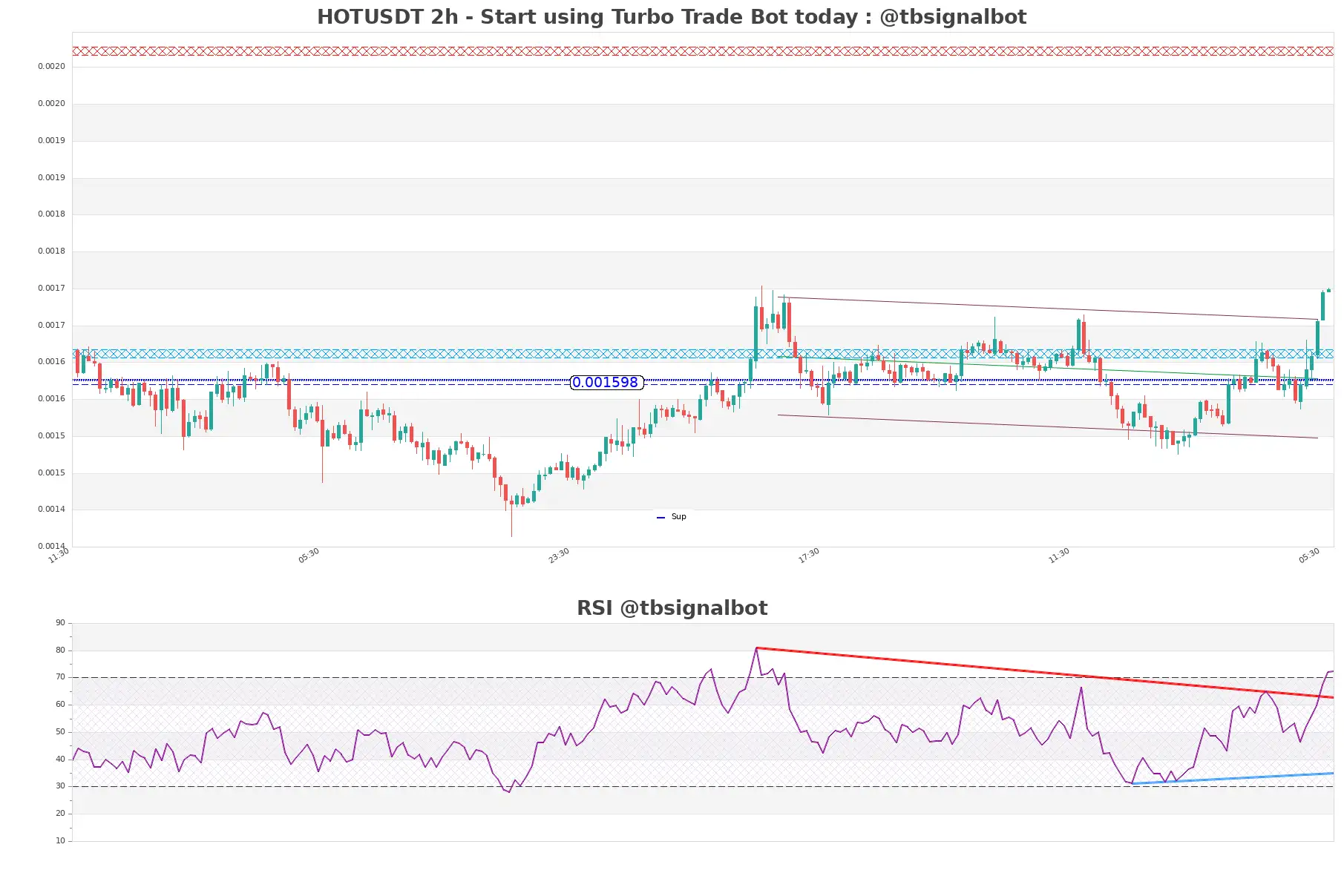Viewport: 1344px width, 896px height.
Task: Click the RSI axis value 60
Action: (60, 705)
